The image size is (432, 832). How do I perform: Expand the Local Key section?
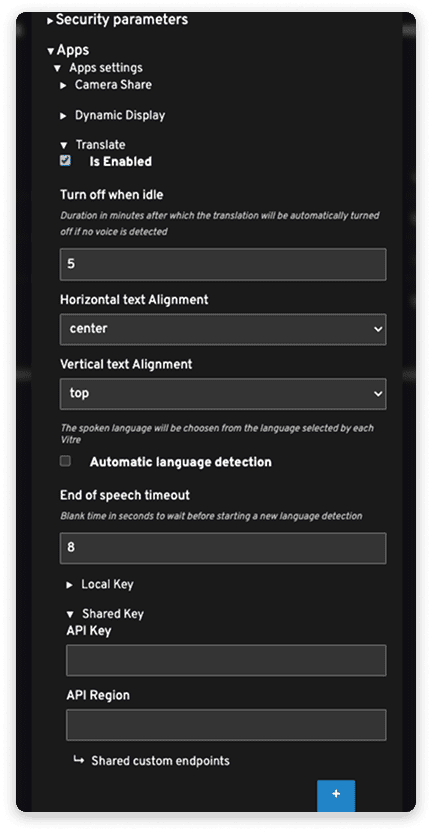click(x=100, y=584)
